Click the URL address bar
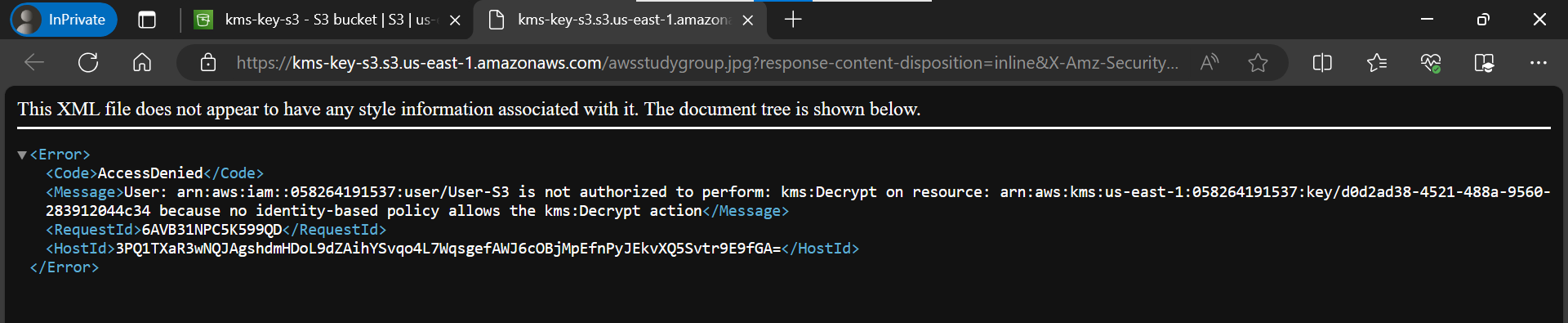This screenshot has width=1568, height=323. pyautogui.click(x=706, y=62)
